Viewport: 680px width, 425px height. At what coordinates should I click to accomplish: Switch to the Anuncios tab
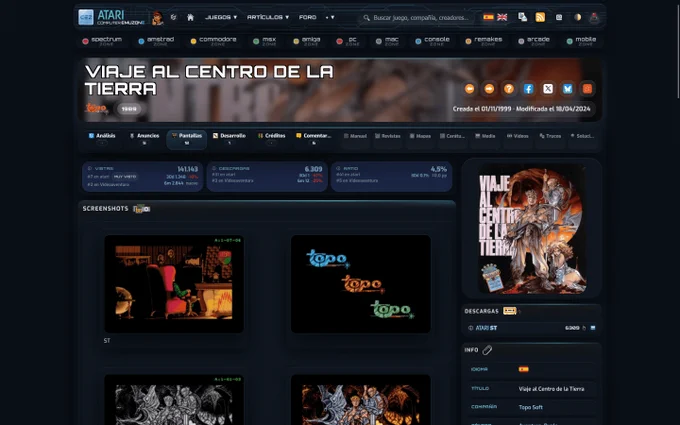click(x=144, y=139)
